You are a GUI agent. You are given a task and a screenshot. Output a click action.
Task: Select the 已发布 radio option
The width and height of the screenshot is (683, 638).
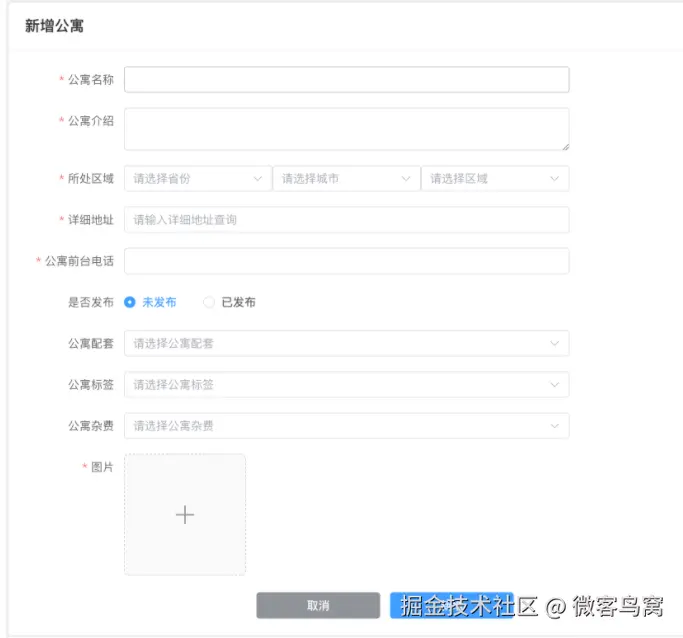(230, 302)
